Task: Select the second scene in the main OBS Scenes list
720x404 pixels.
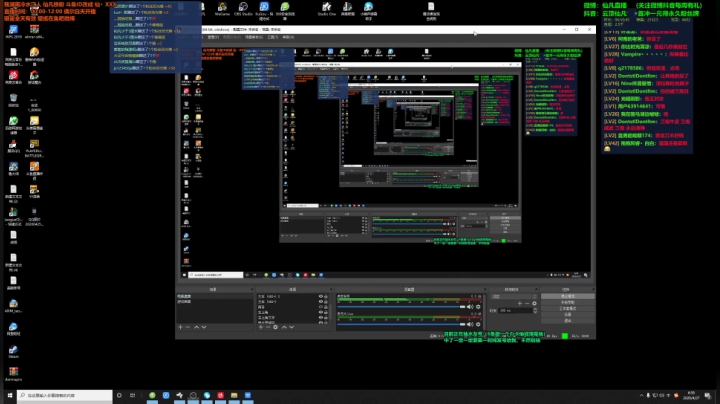Action: click(x=214, y=302)
